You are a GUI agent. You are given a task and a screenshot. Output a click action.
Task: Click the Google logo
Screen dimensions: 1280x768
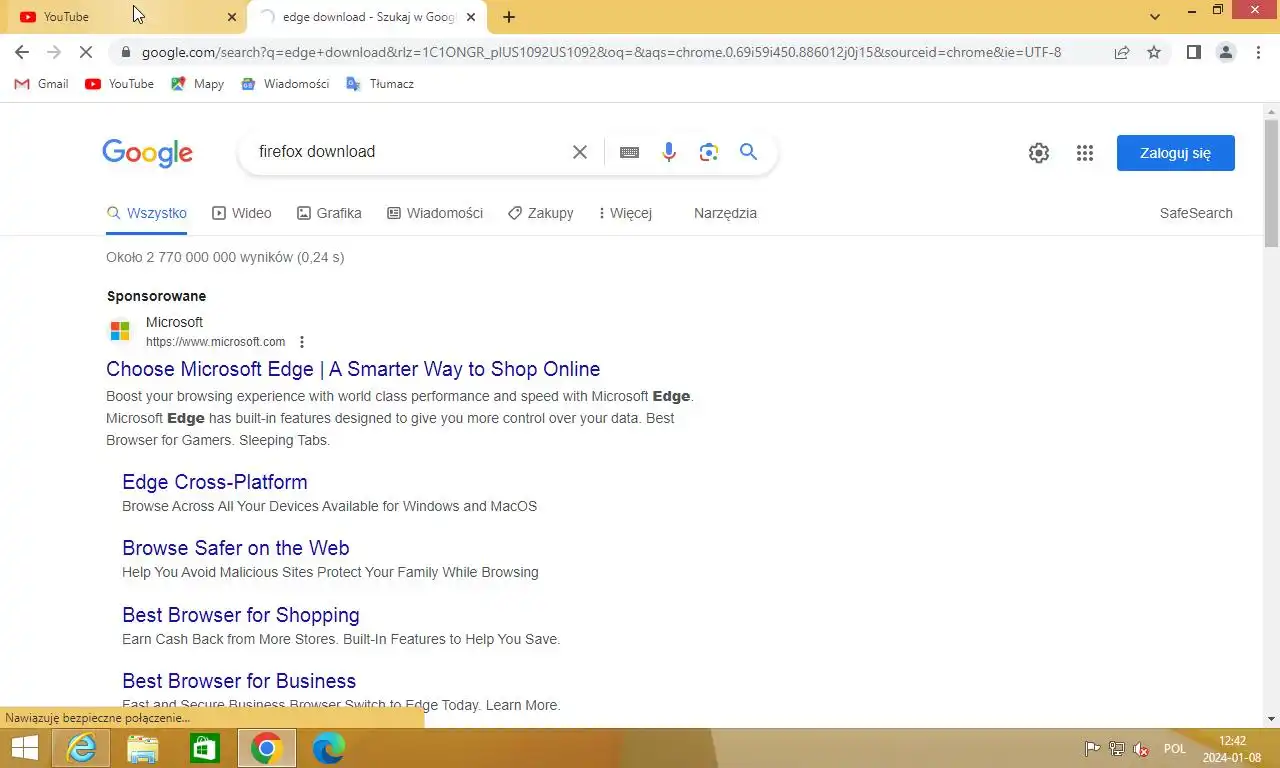[x=147, y=153]
